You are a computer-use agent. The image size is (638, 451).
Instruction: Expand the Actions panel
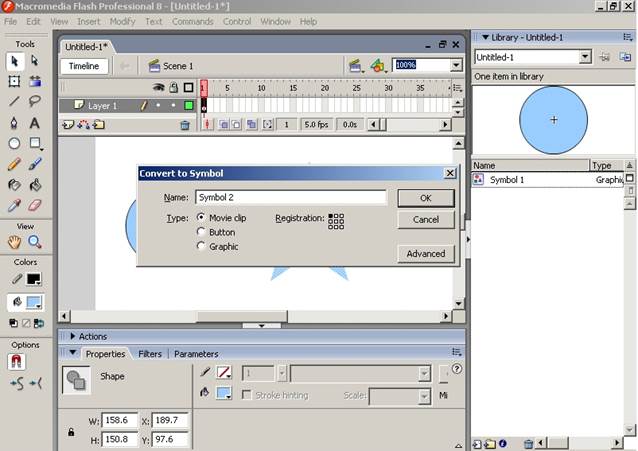pyautogui.click(x=73, y=336)
